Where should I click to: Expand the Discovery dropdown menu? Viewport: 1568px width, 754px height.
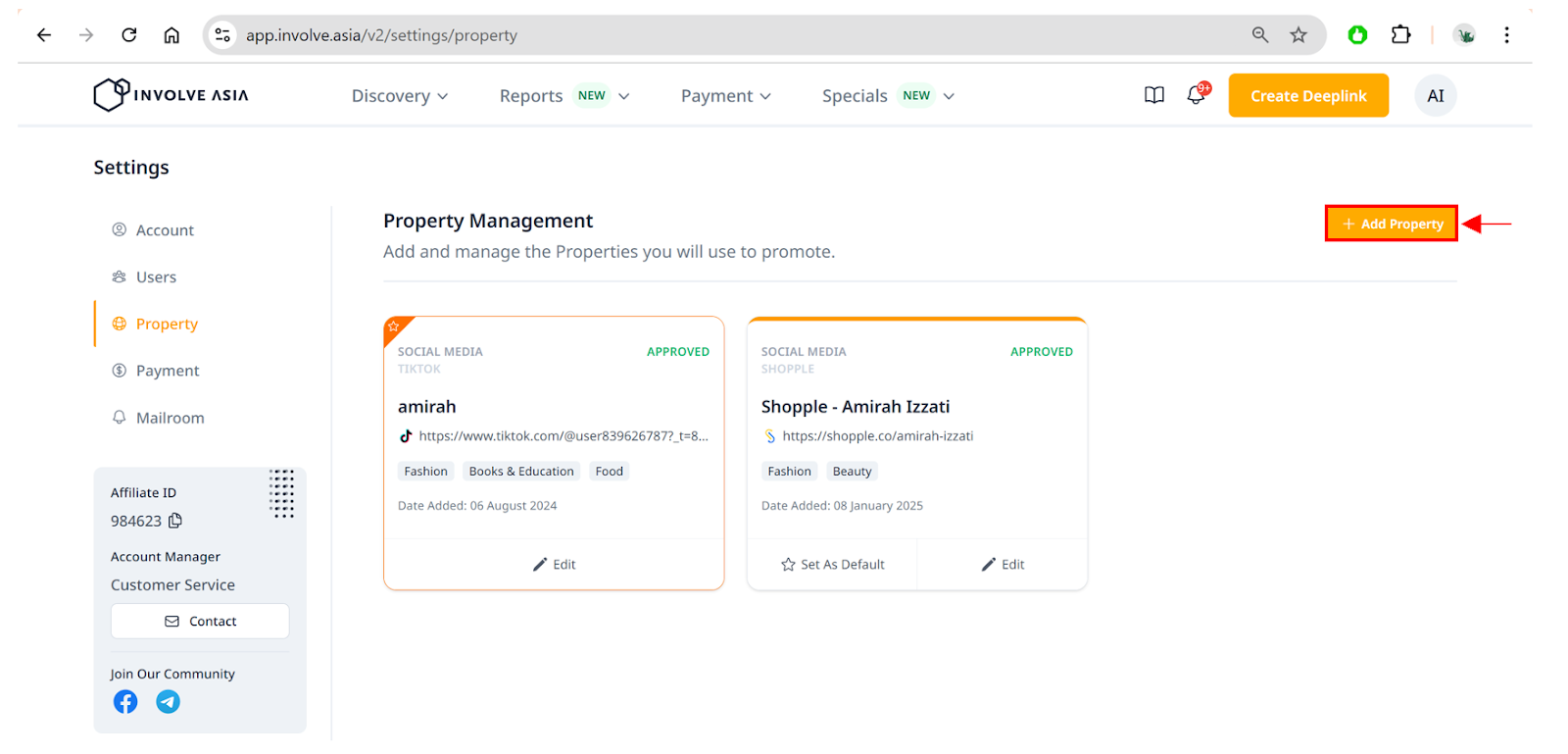400,96
